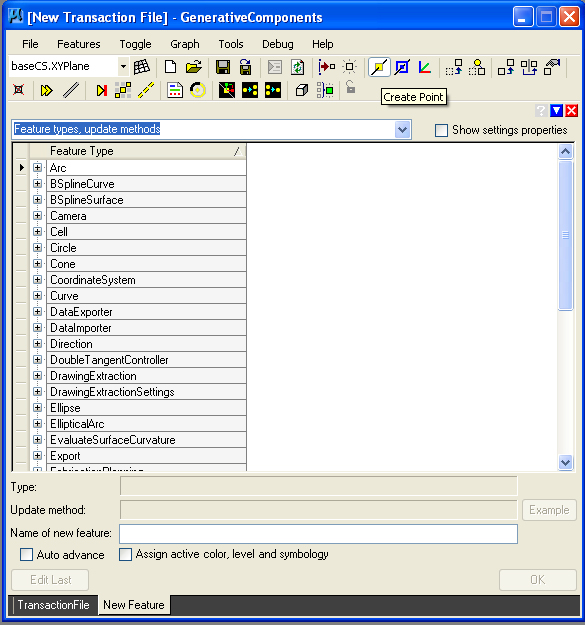The image size is (585, 625).
Task: Expand the Direction node
Action: tap(37, 344)
